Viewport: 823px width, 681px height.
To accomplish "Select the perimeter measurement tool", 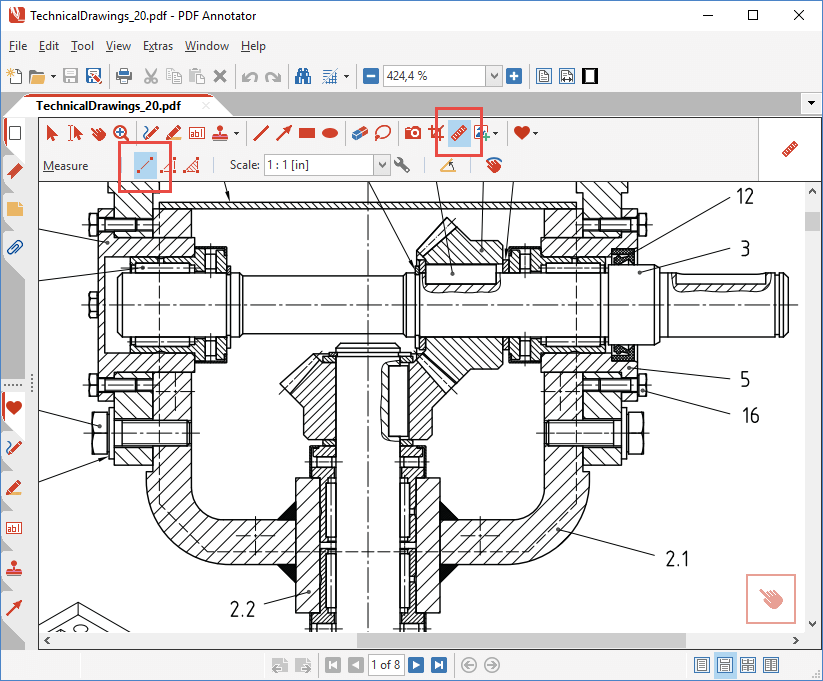I will pos(168,165).
